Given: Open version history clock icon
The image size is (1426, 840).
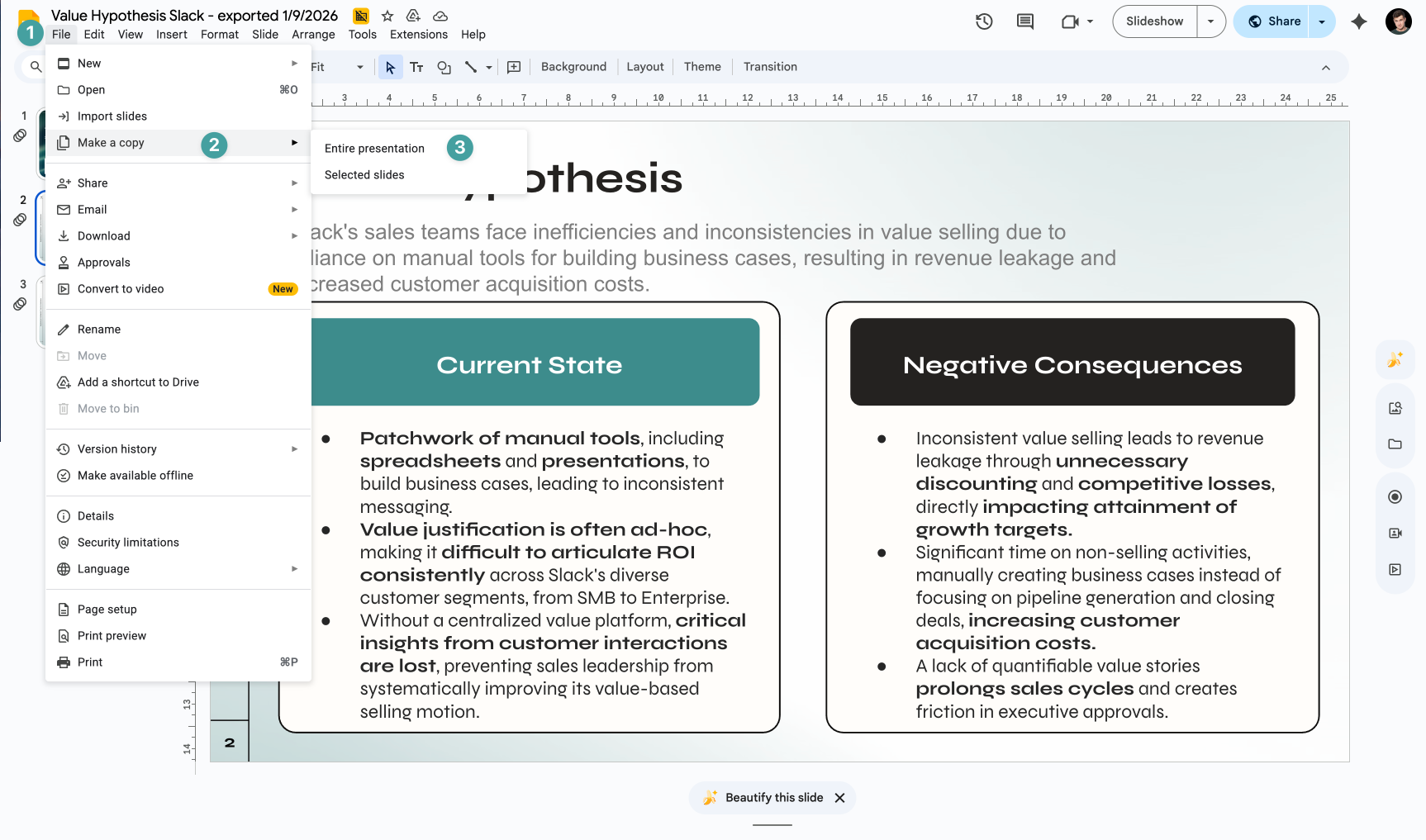Looking at the screenshot, I should point(983,21).
